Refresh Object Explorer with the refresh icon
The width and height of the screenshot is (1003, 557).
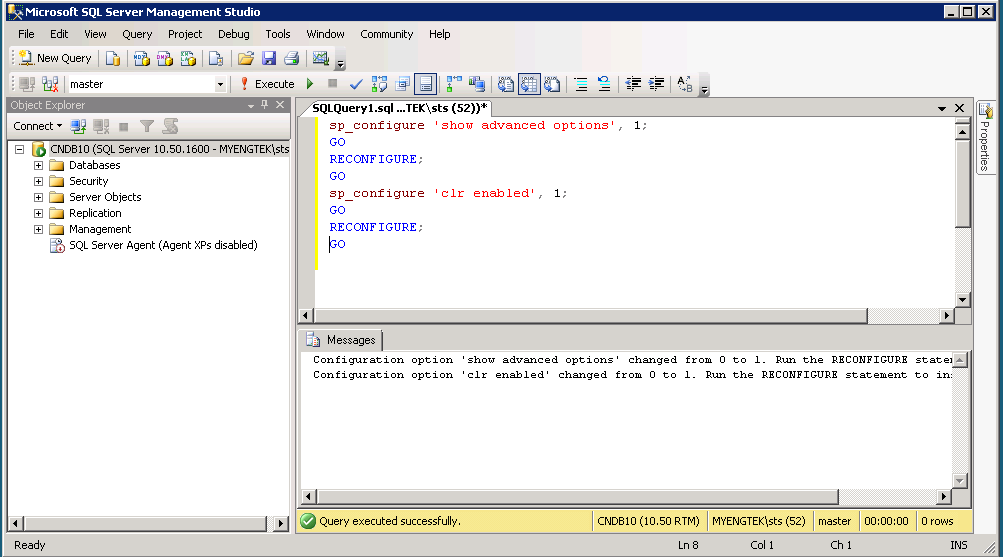point(170,126)
